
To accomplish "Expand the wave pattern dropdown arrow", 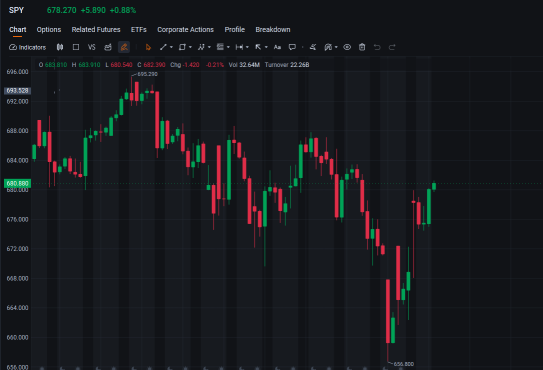I will pos(209,47).
